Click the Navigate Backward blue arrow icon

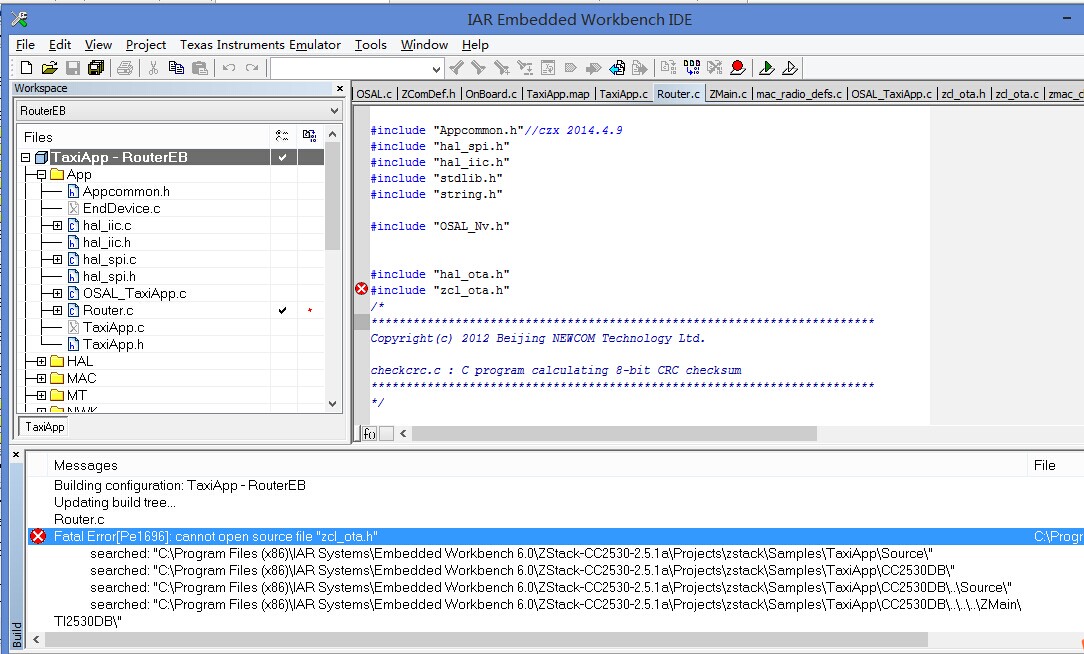(617, 68)
